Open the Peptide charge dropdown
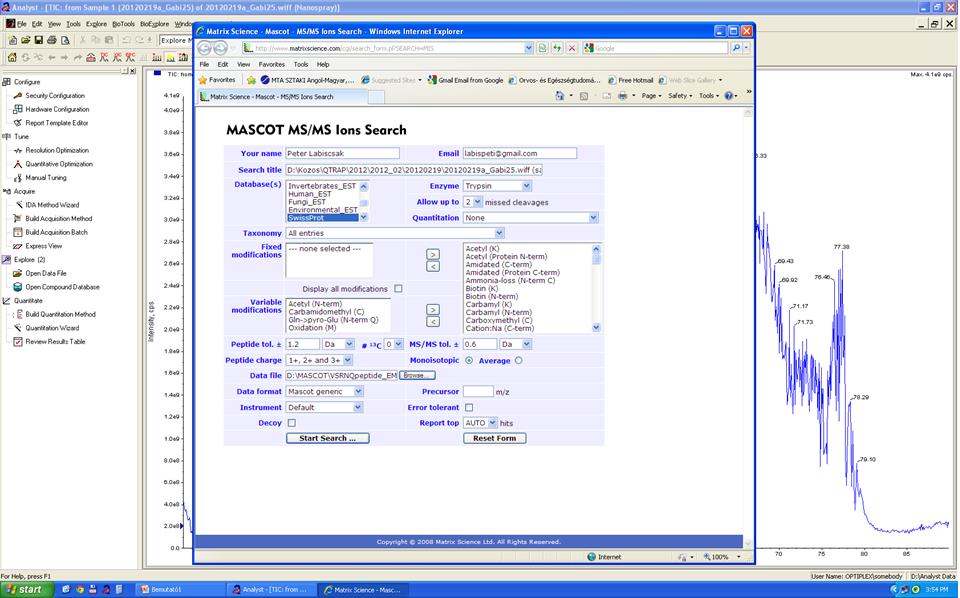Image resolution: width=960 pixels, height=598 pixels. point(320,361)
